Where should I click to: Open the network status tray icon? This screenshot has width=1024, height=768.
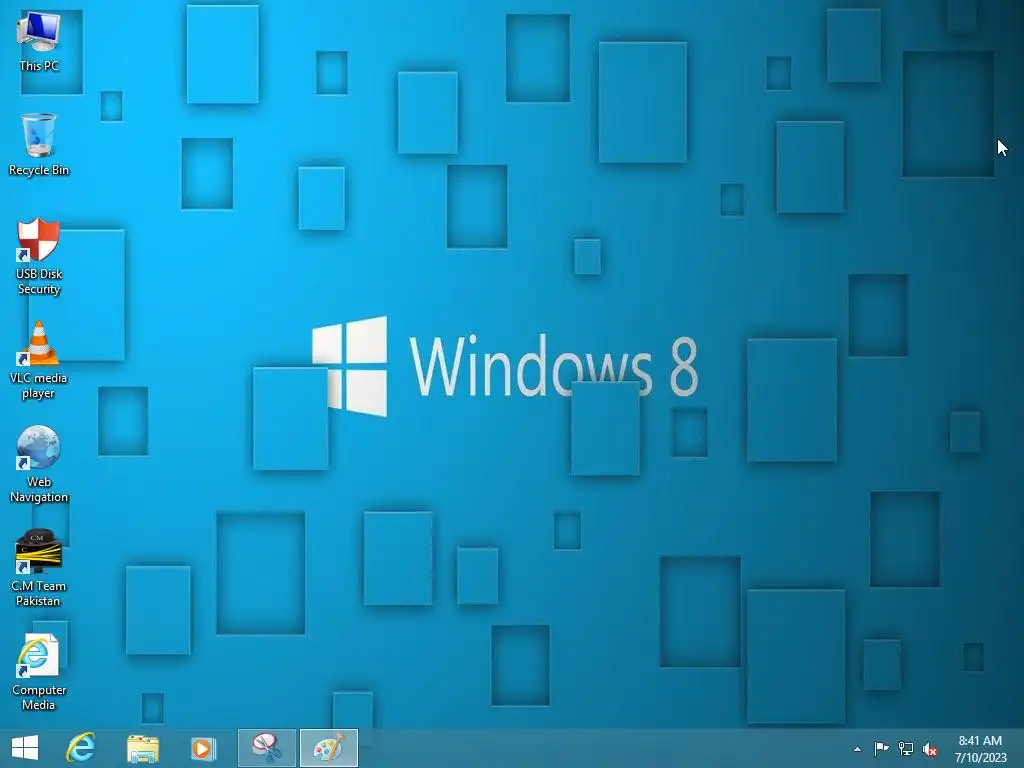click(x=905, y=748)
